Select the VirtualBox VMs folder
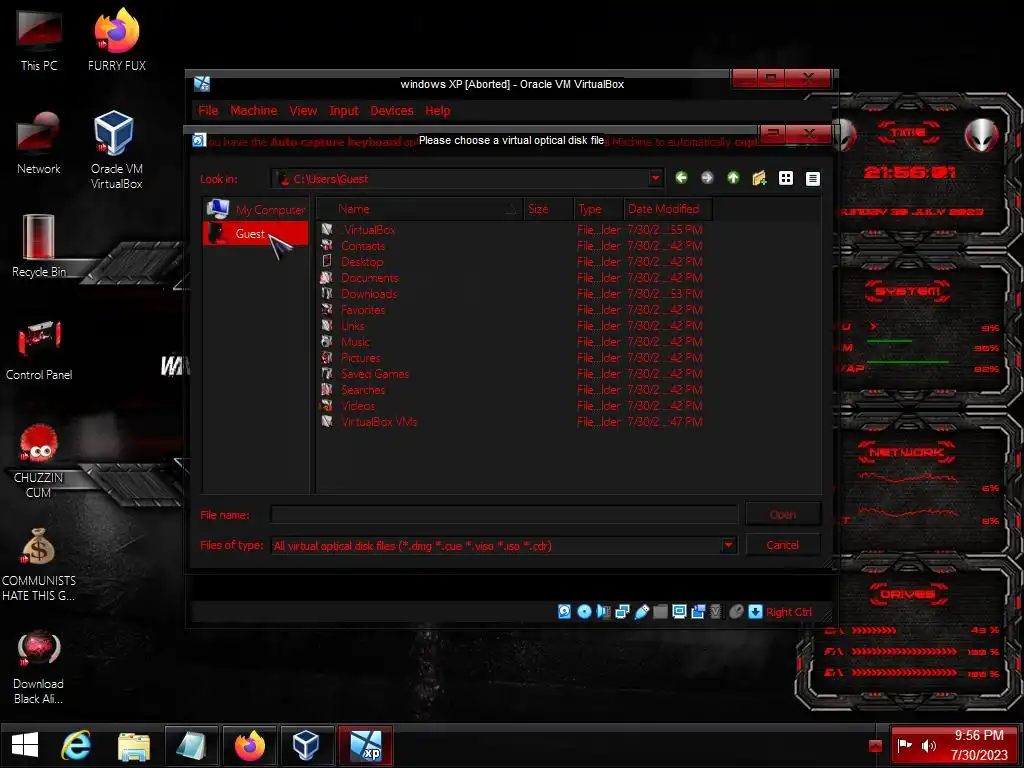Screen dimensions: 1024x768 [x=379, y=422]
